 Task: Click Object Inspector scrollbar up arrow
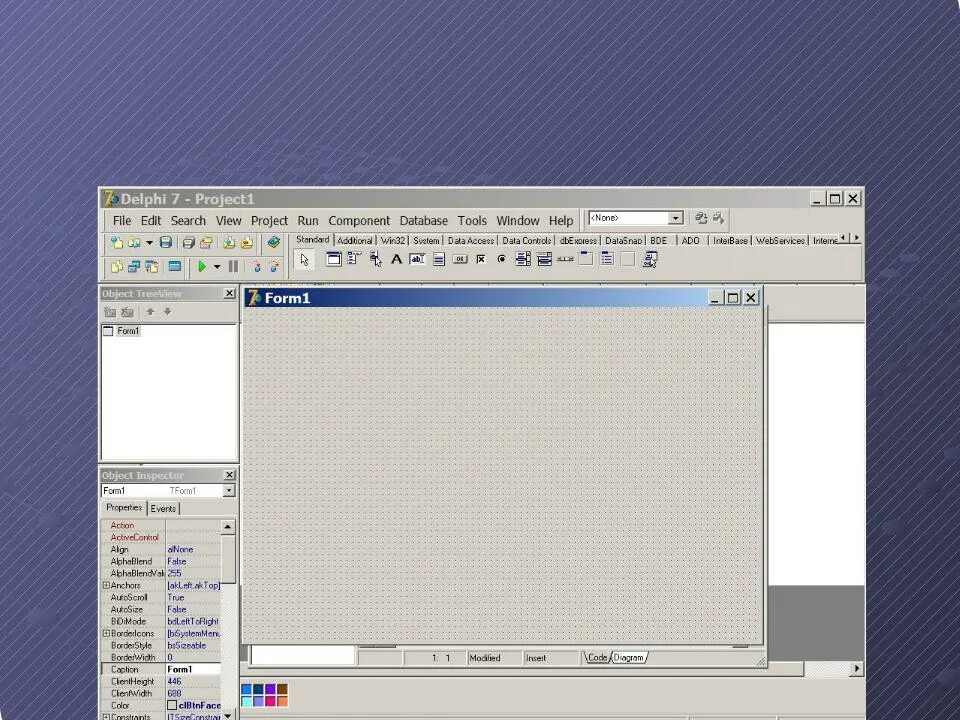(228, 527)
